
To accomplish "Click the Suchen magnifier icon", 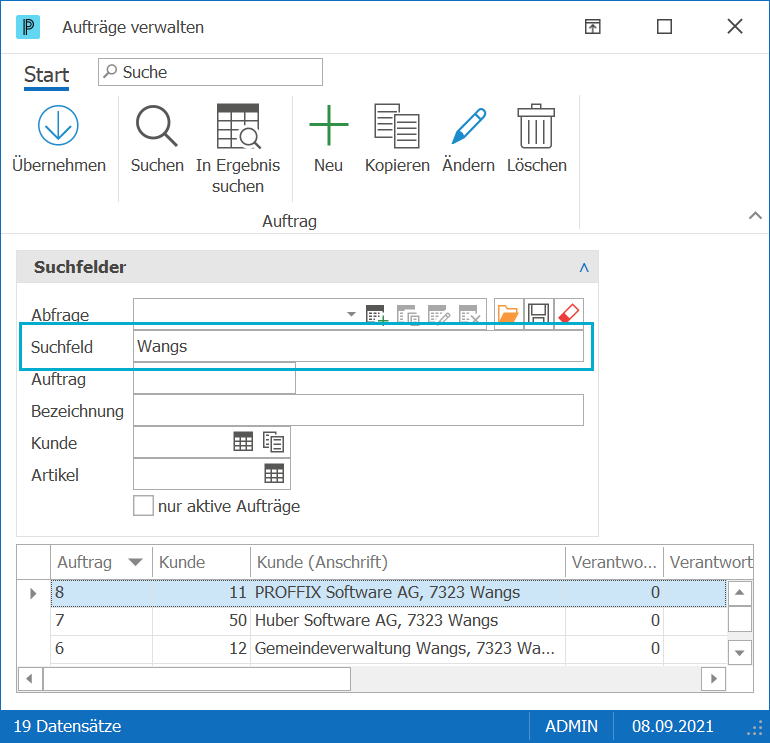I will (x=157, y=126).
